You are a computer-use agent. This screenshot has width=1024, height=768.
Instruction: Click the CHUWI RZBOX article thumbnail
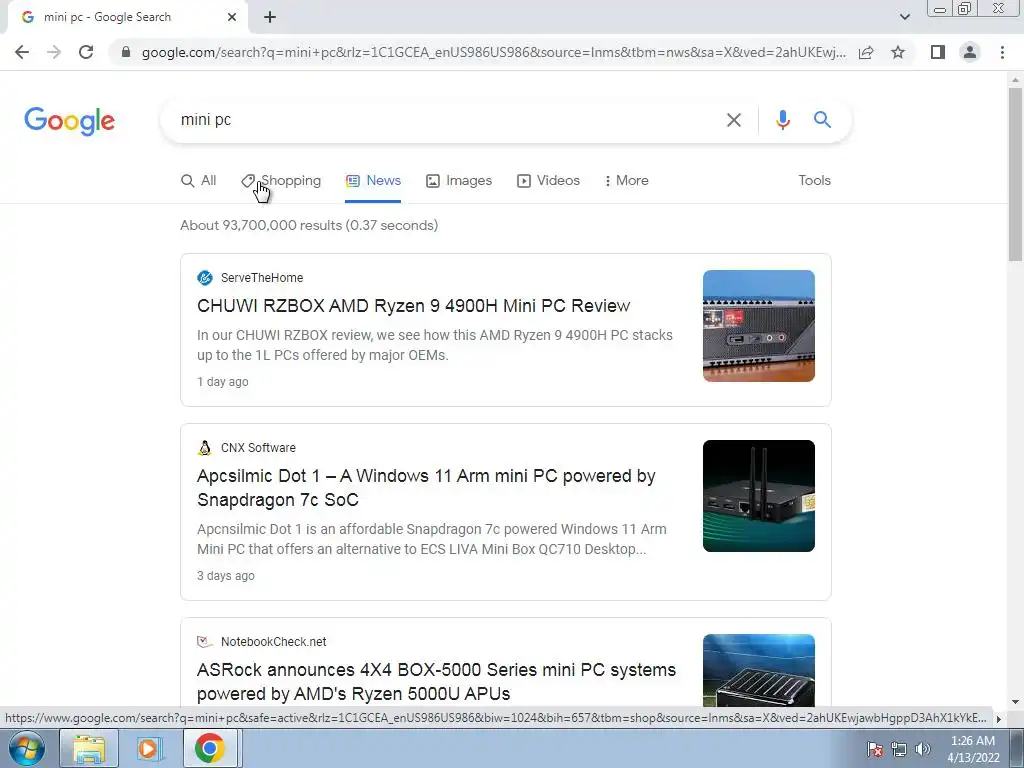[x=759, y=326]
